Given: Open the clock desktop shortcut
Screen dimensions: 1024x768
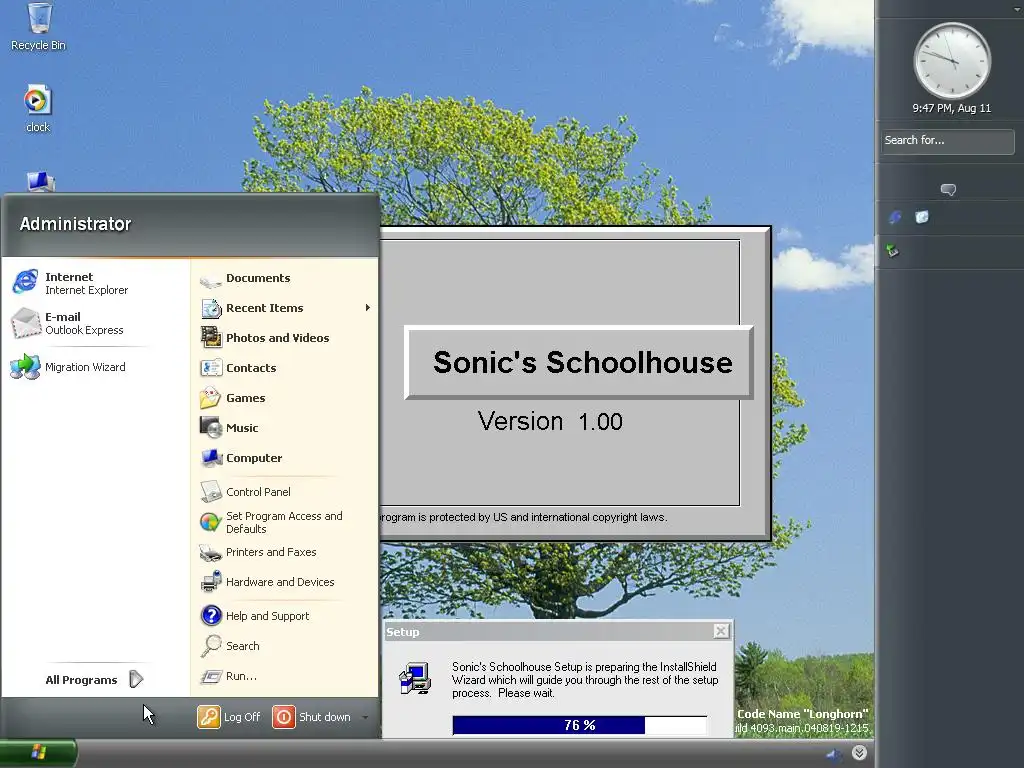Looking at the screenshot, I should (38, 108).
